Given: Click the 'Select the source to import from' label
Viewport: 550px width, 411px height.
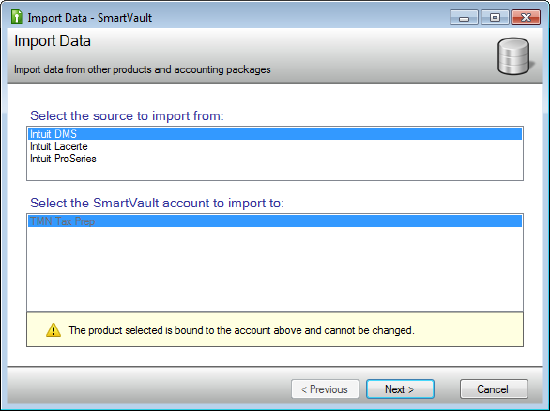Looking at the screenshot, I should click(x=127, y=116).
